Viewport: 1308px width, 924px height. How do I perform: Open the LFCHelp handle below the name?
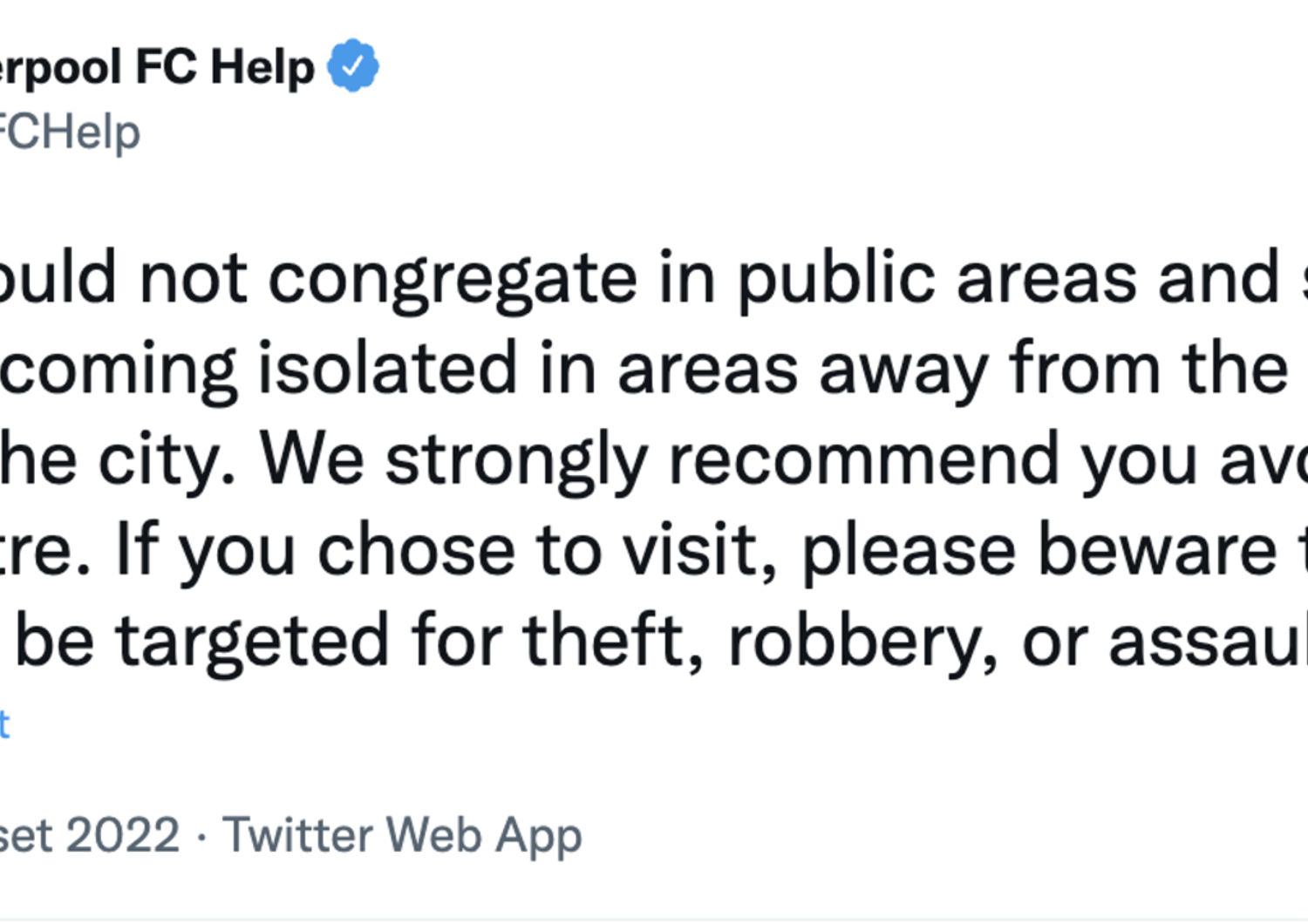coord(70,132)
